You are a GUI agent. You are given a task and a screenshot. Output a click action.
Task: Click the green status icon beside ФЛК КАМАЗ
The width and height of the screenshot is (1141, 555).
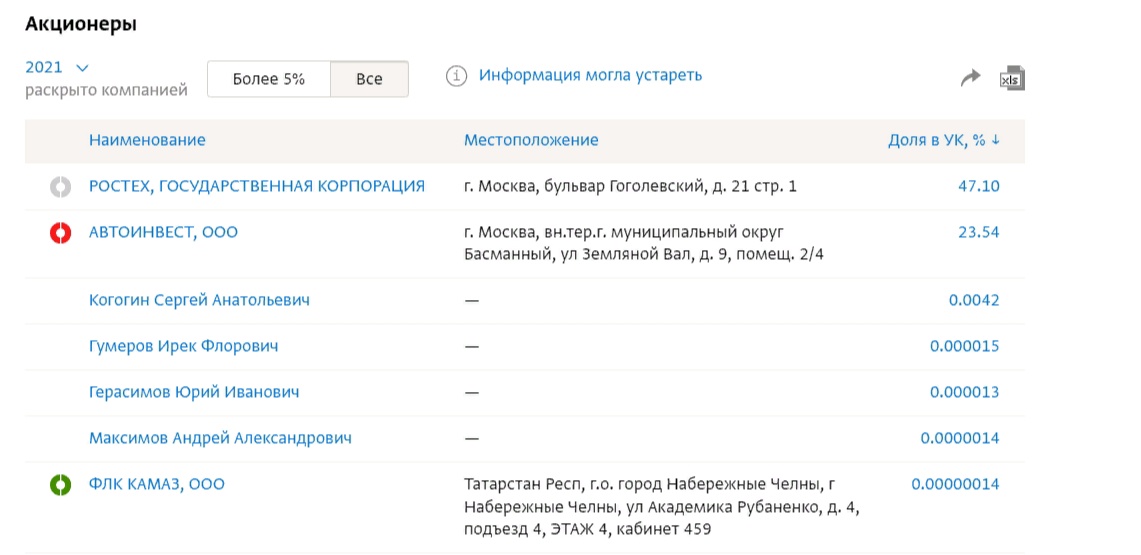click(x=60, y=485)
